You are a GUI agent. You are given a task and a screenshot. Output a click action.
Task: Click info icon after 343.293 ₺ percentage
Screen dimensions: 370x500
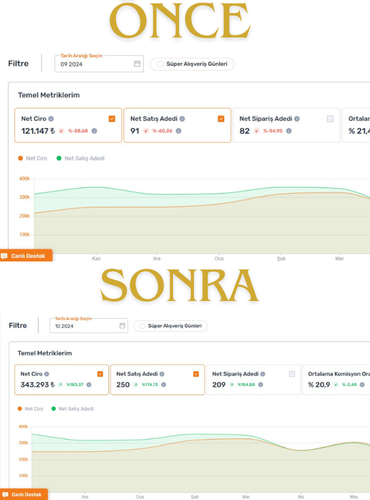[89, 385]
